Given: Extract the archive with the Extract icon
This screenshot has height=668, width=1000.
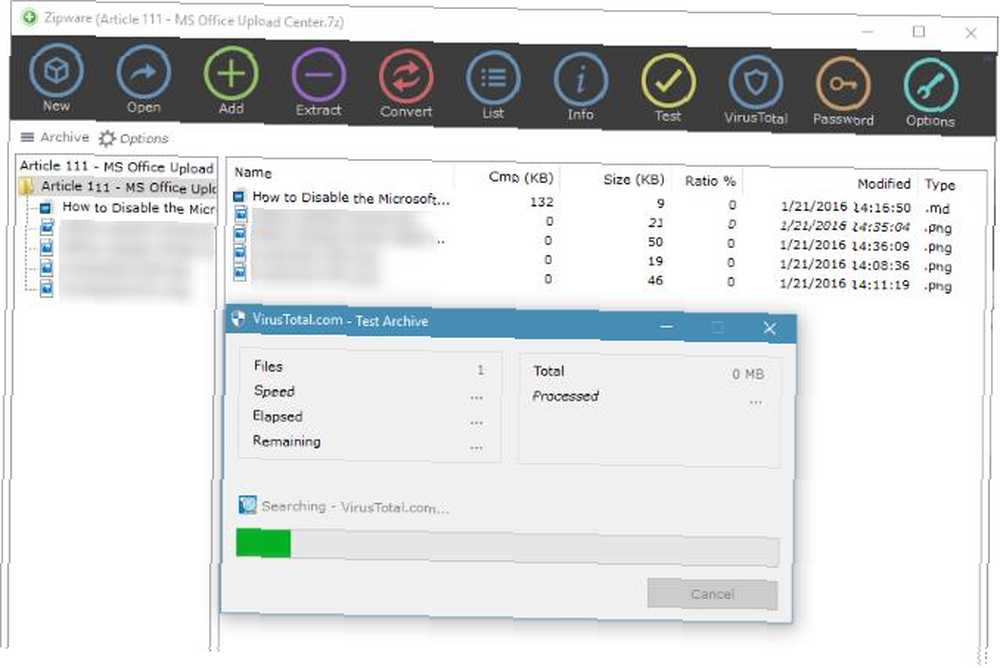Looking at the screenshot, I should coord(318,83).
